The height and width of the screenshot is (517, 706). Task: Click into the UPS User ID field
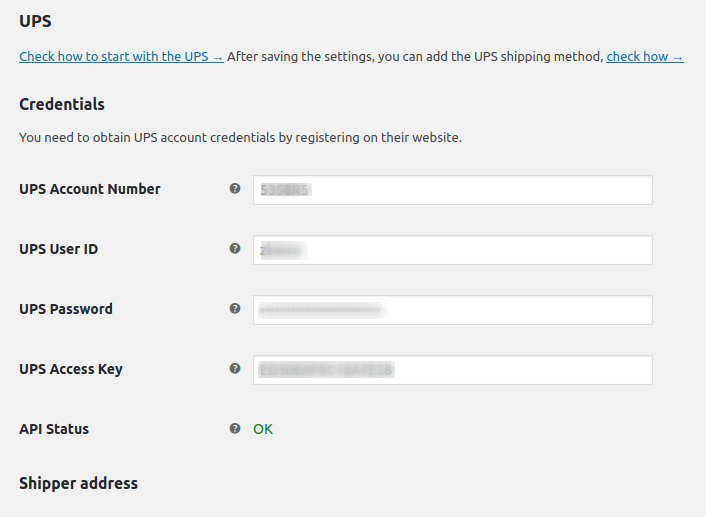(x=453, y=250)
